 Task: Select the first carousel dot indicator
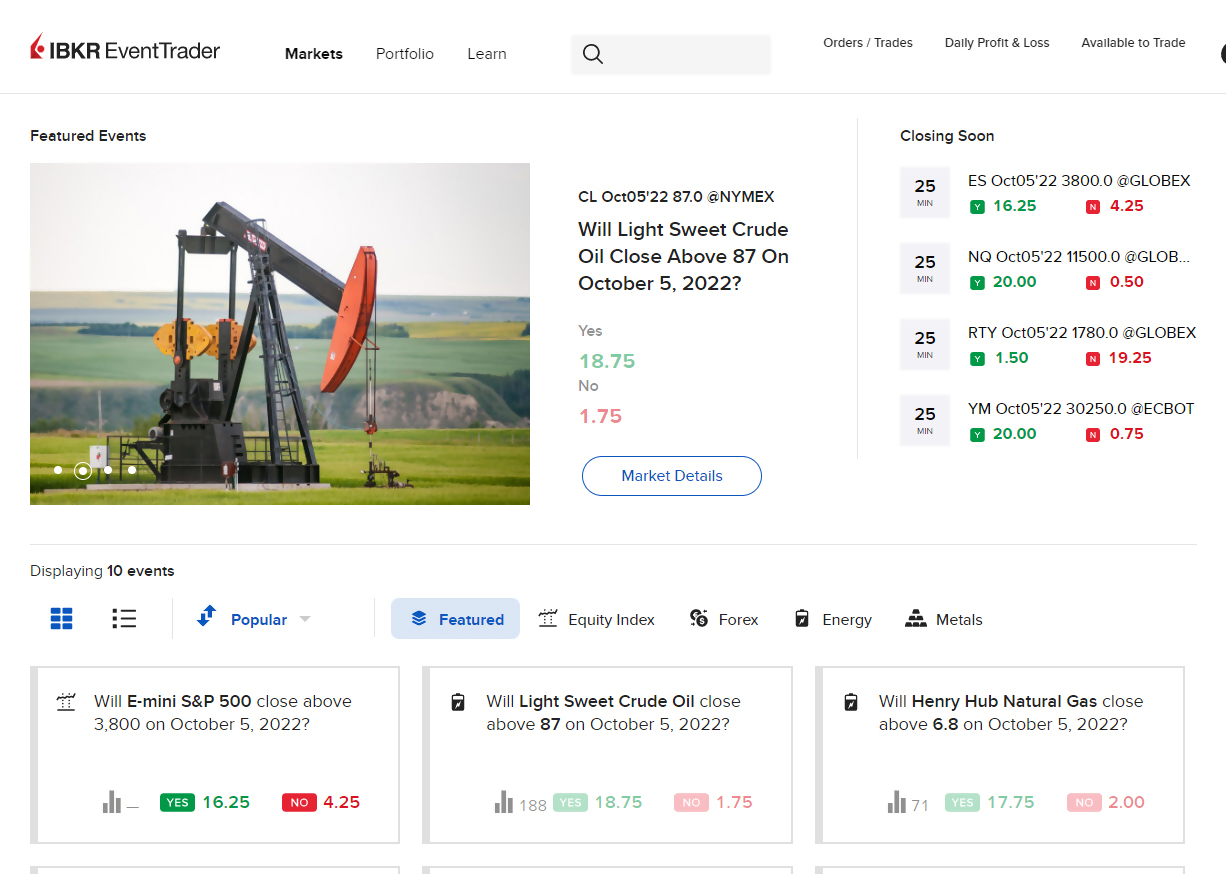tap(58, 470)
